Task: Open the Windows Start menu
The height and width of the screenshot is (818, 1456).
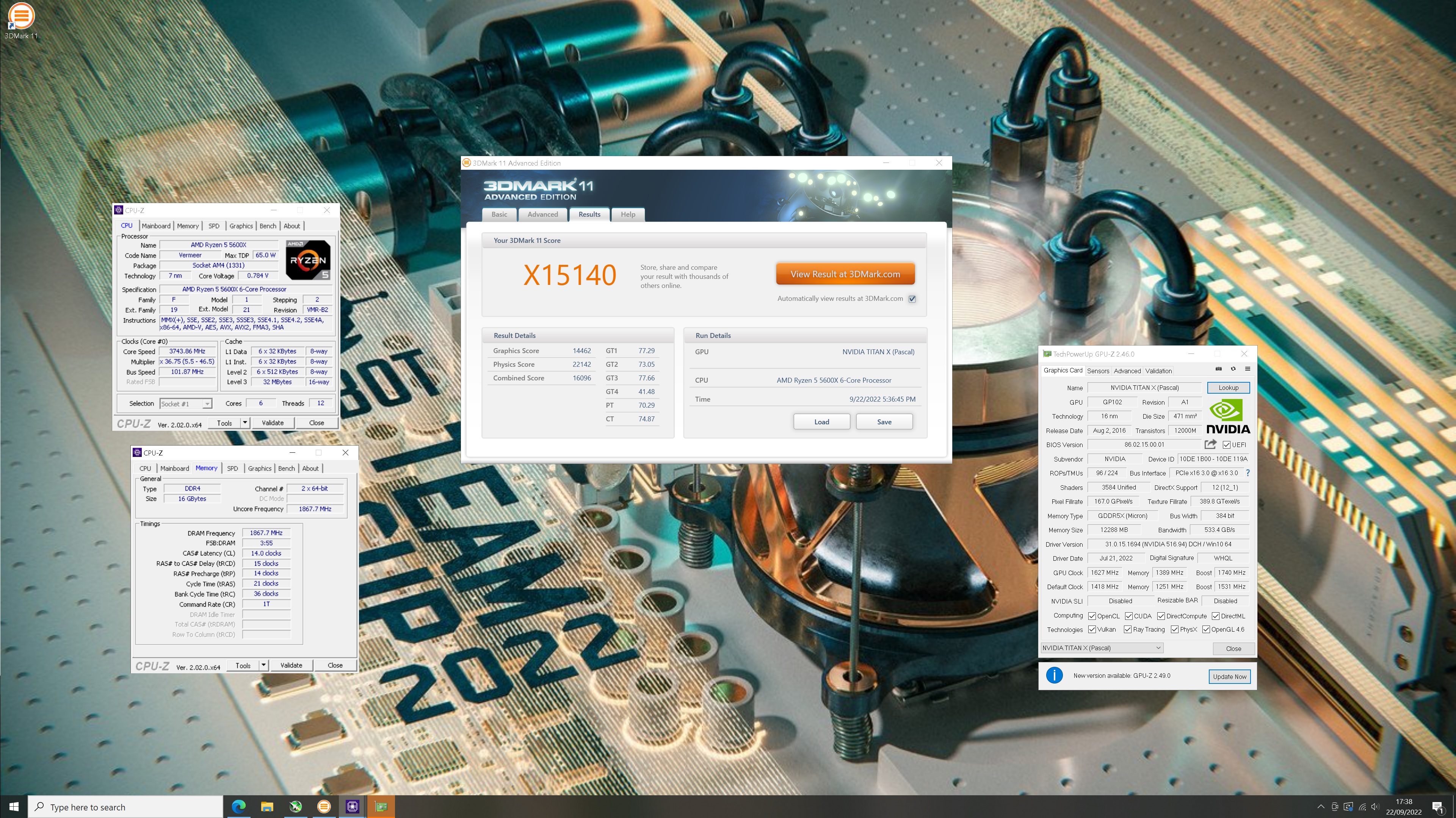Action: pyautogui.click(x=14, y=806)
